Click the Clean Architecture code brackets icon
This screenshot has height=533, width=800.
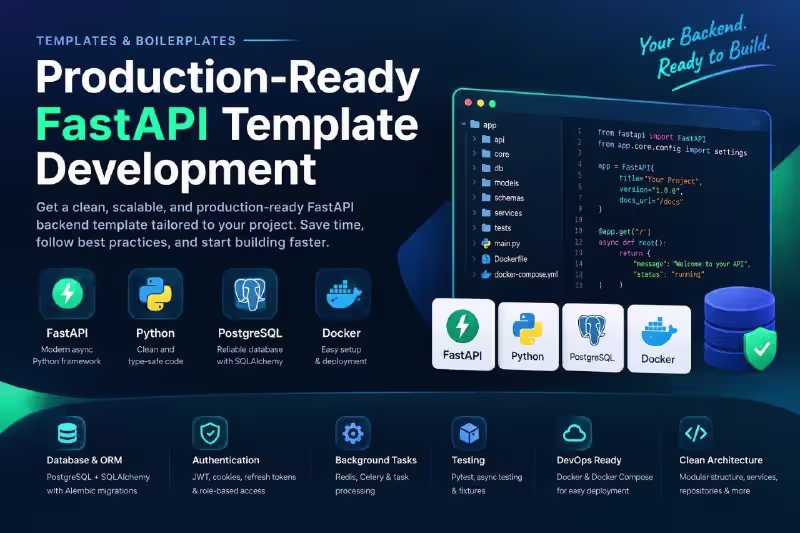pyautogui.click(x=696, y=433)
